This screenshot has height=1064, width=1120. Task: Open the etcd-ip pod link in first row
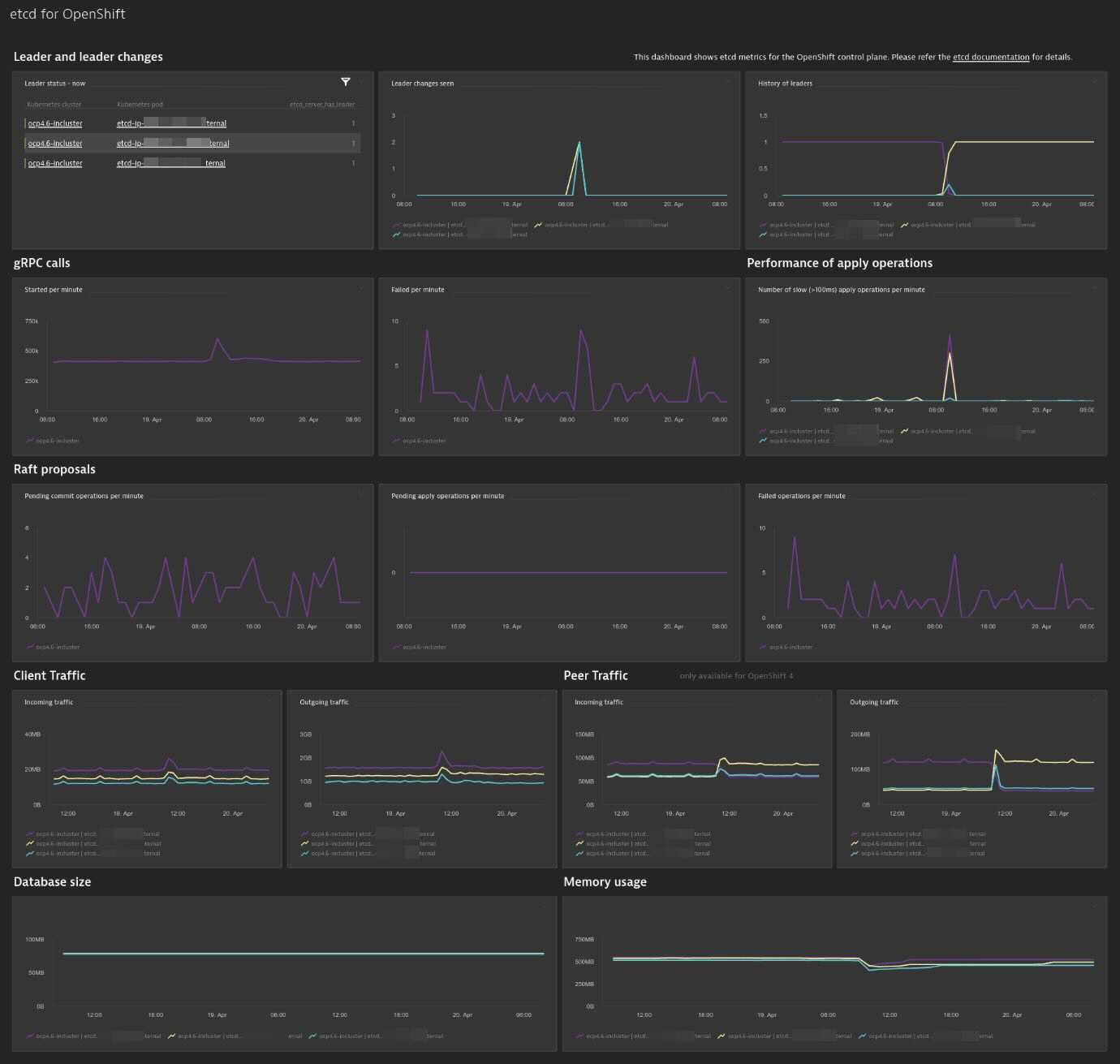(171, 123)
